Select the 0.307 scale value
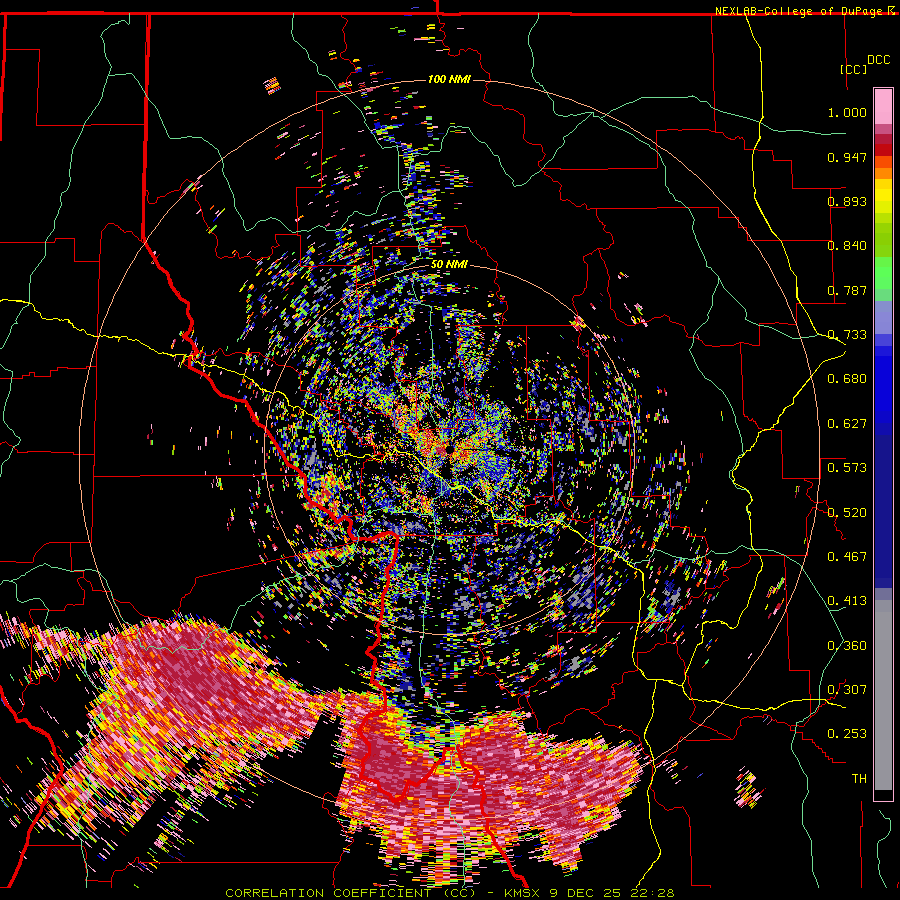 click(847, 690)
